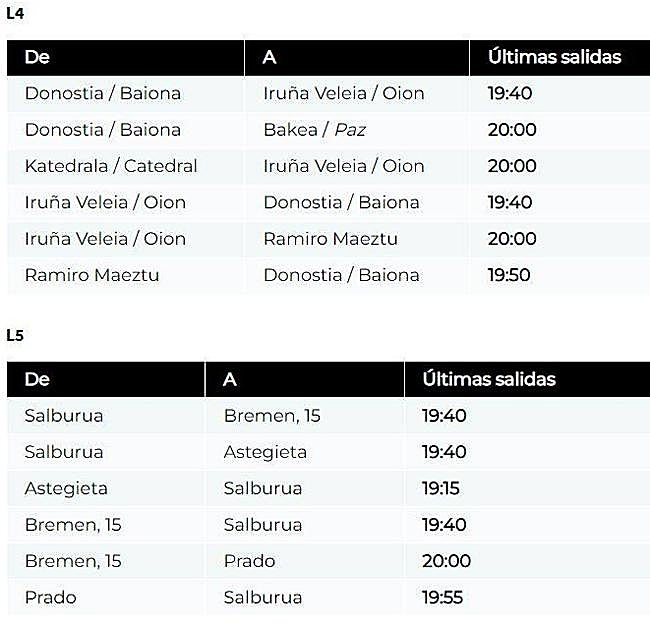Click the 19:15 departure time
650x625 pixels.
(442, 489)
